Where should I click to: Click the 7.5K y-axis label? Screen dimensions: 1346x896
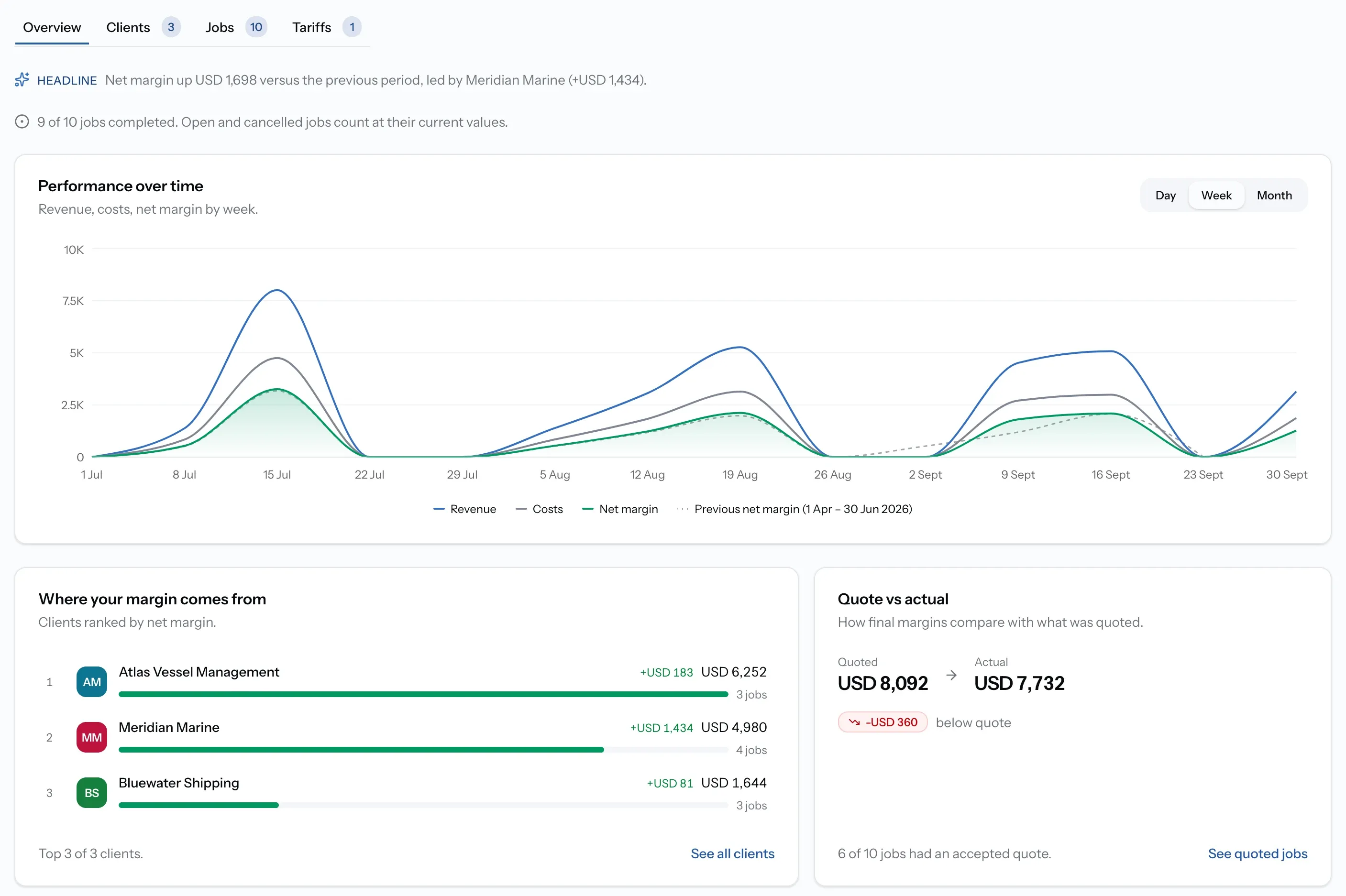[73, 301]
